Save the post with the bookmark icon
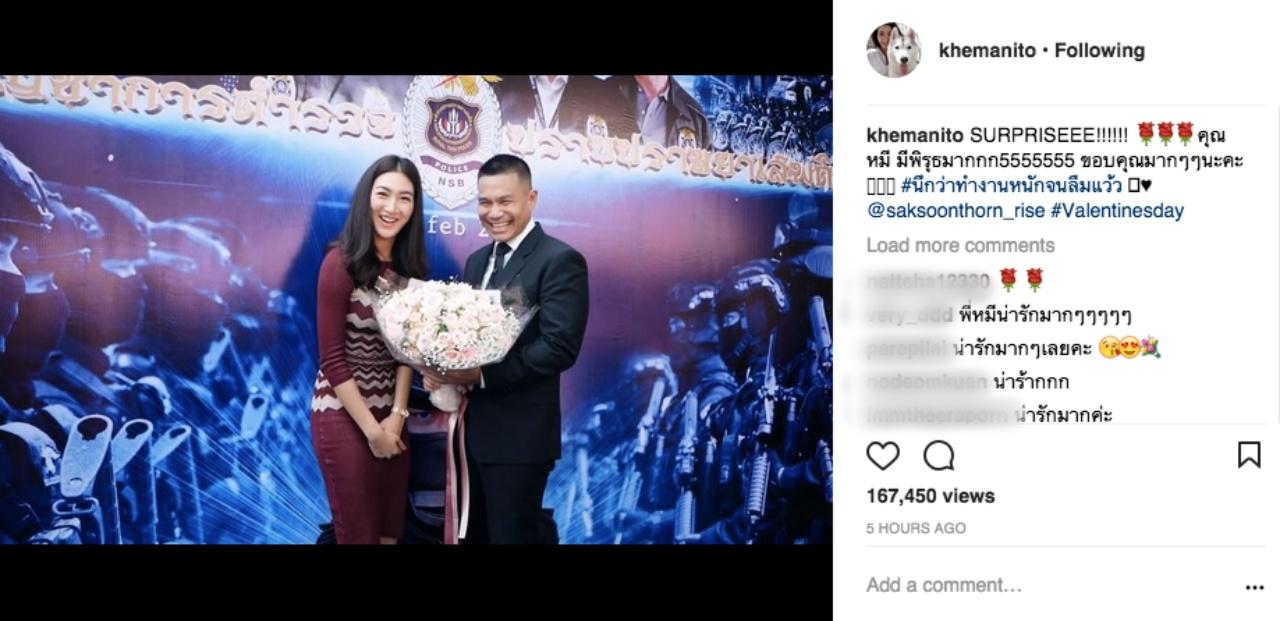This screenshot has height=621, width=1280. (1249, 455)
